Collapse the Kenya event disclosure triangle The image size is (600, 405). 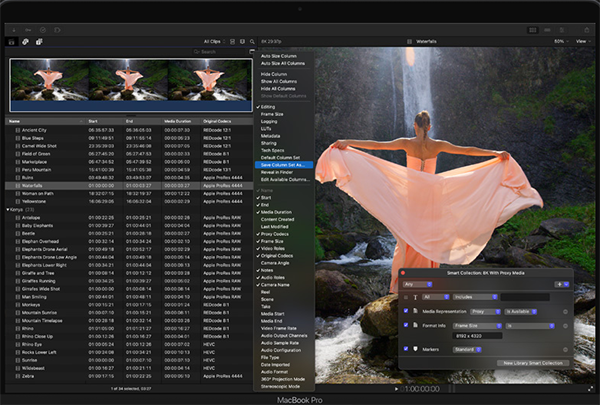8,210
